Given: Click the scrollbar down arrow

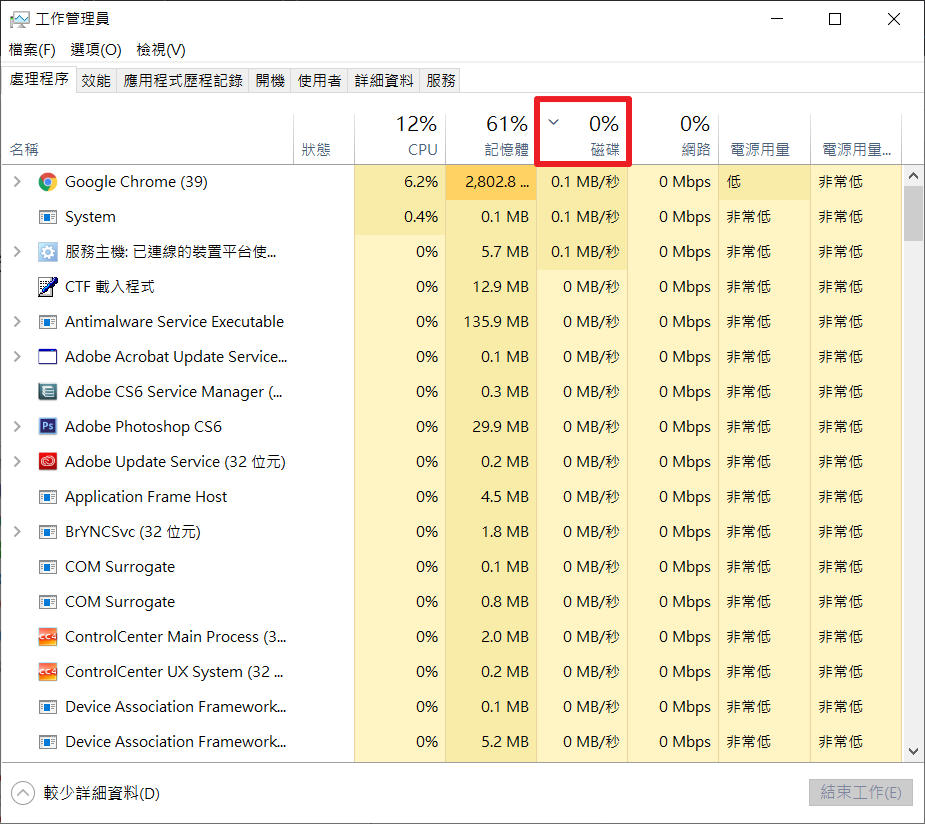Looking at the screenshot, I should [913, 751].
